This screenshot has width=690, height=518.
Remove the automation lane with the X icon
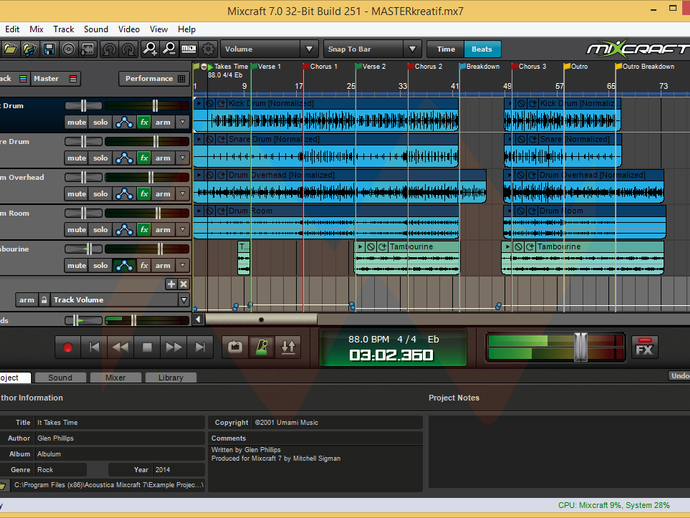tap(184, 284)
